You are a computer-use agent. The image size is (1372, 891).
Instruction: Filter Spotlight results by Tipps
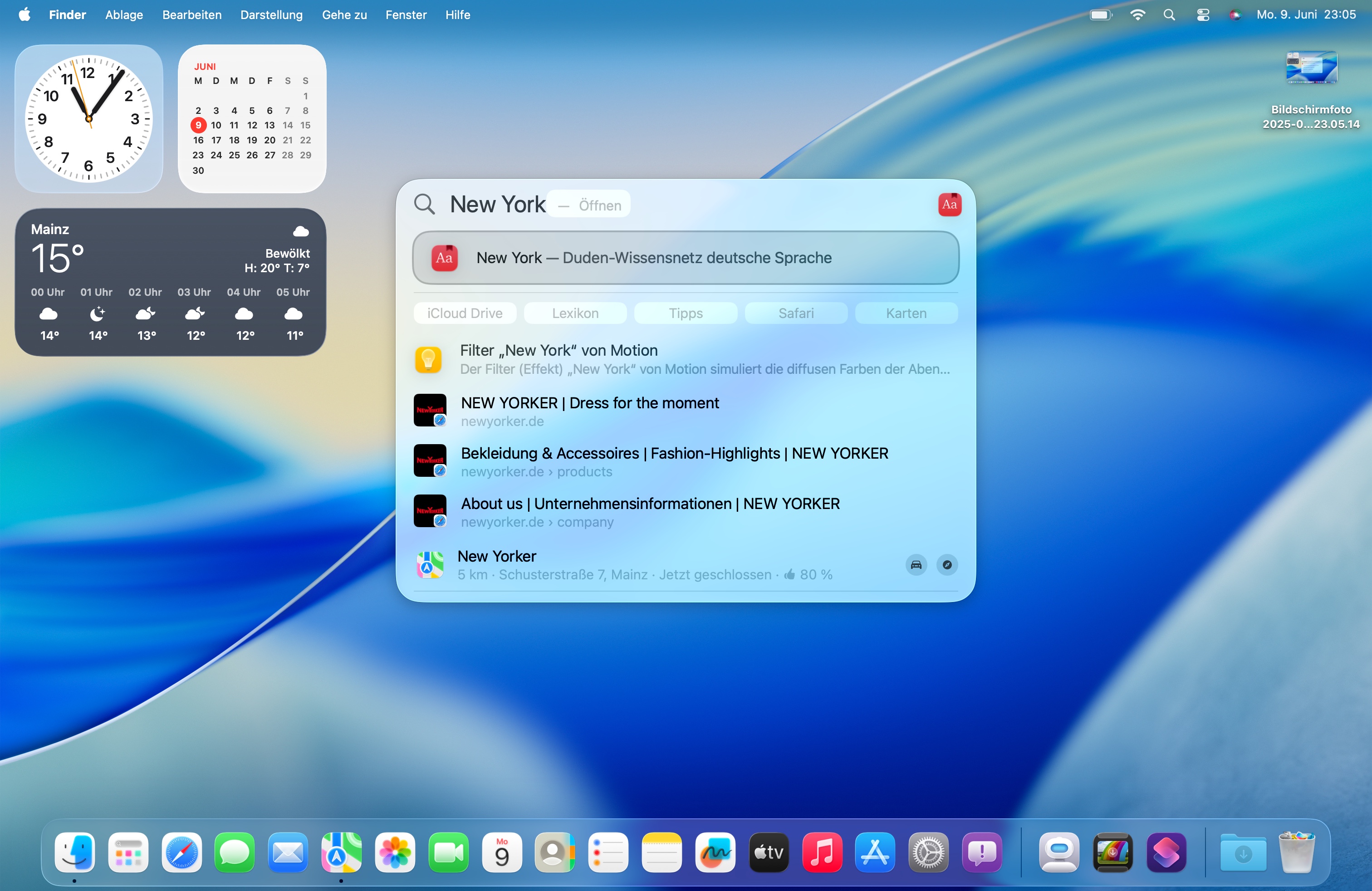tap(686, 313)
